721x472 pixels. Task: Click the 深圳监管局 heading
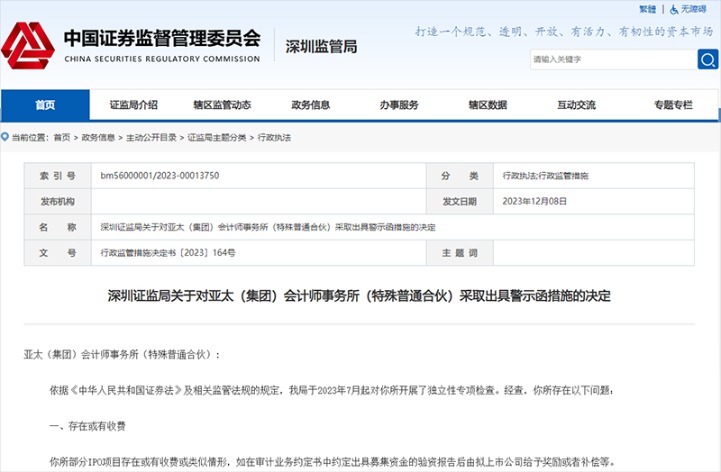click(x=321, y=47)
